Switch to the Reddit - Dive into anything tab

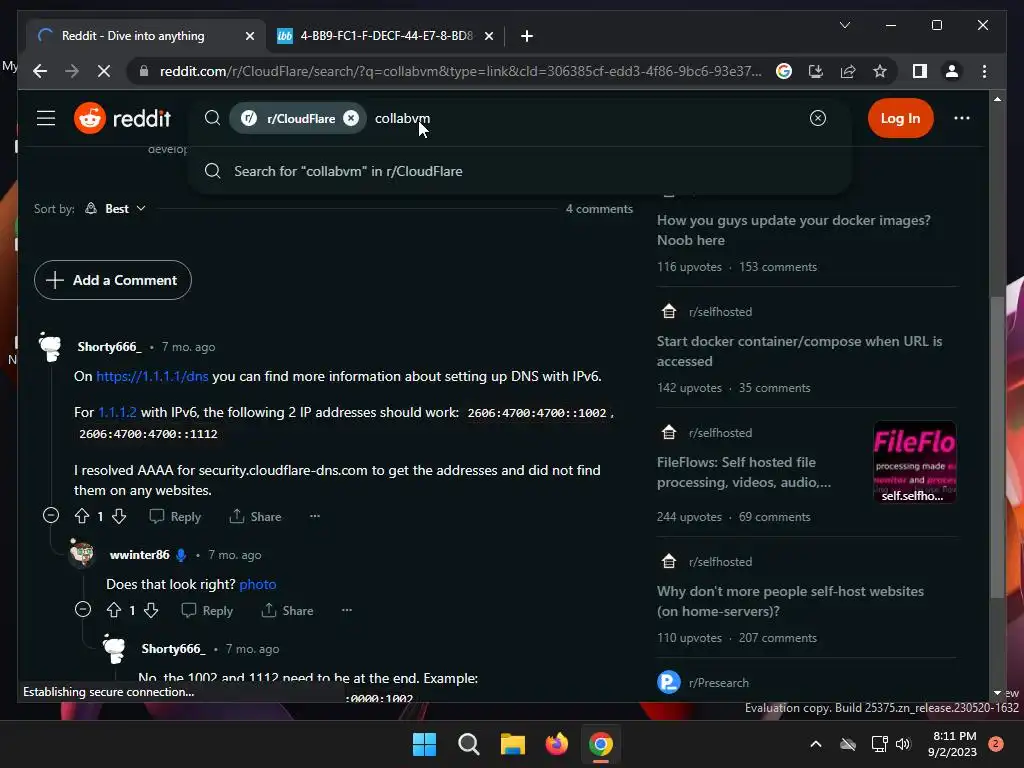(133, 36)
